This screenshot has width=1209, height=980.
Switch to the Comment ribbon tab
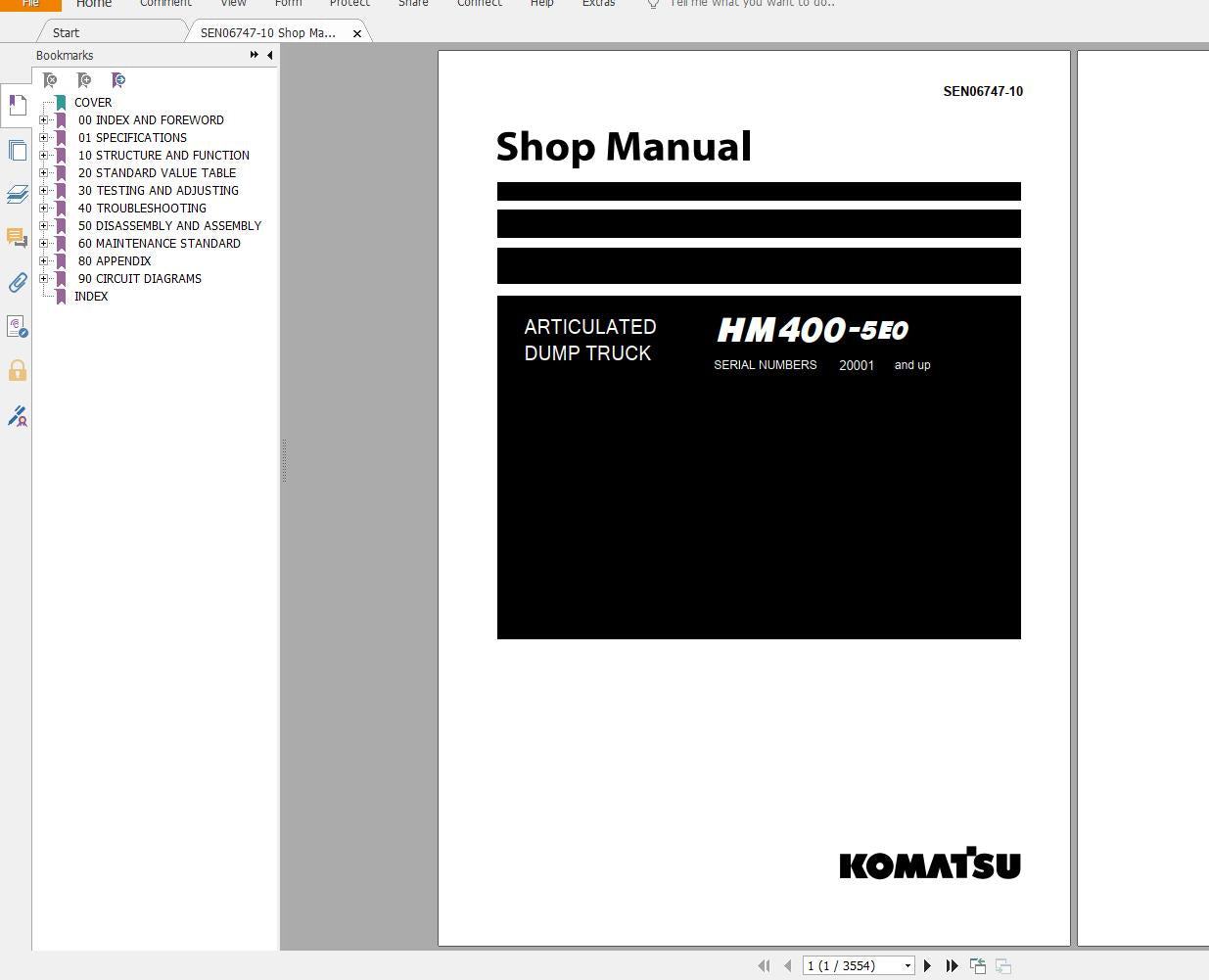[165, 4]
